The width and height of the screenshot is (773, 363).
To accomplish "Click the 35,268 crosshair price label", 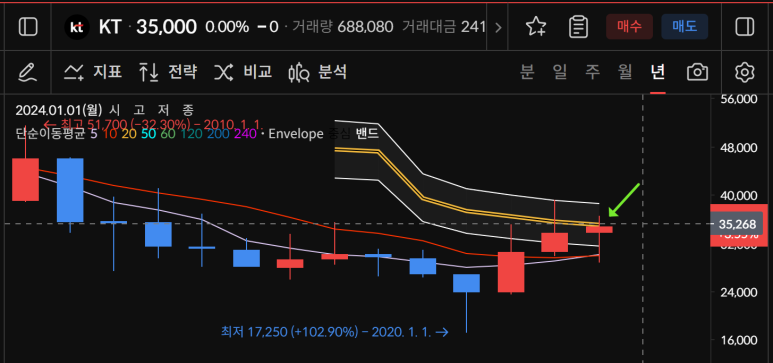I will [738, 225].
